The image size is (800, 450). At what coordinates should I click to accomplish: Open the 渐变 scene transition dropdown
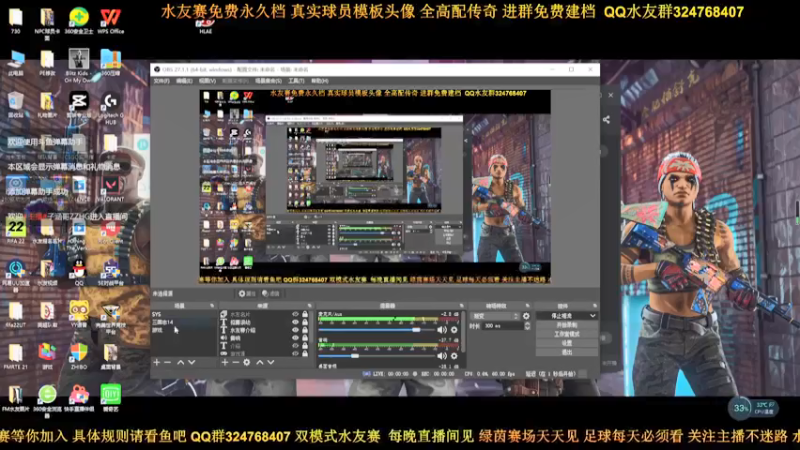click(x=495, y=316)
